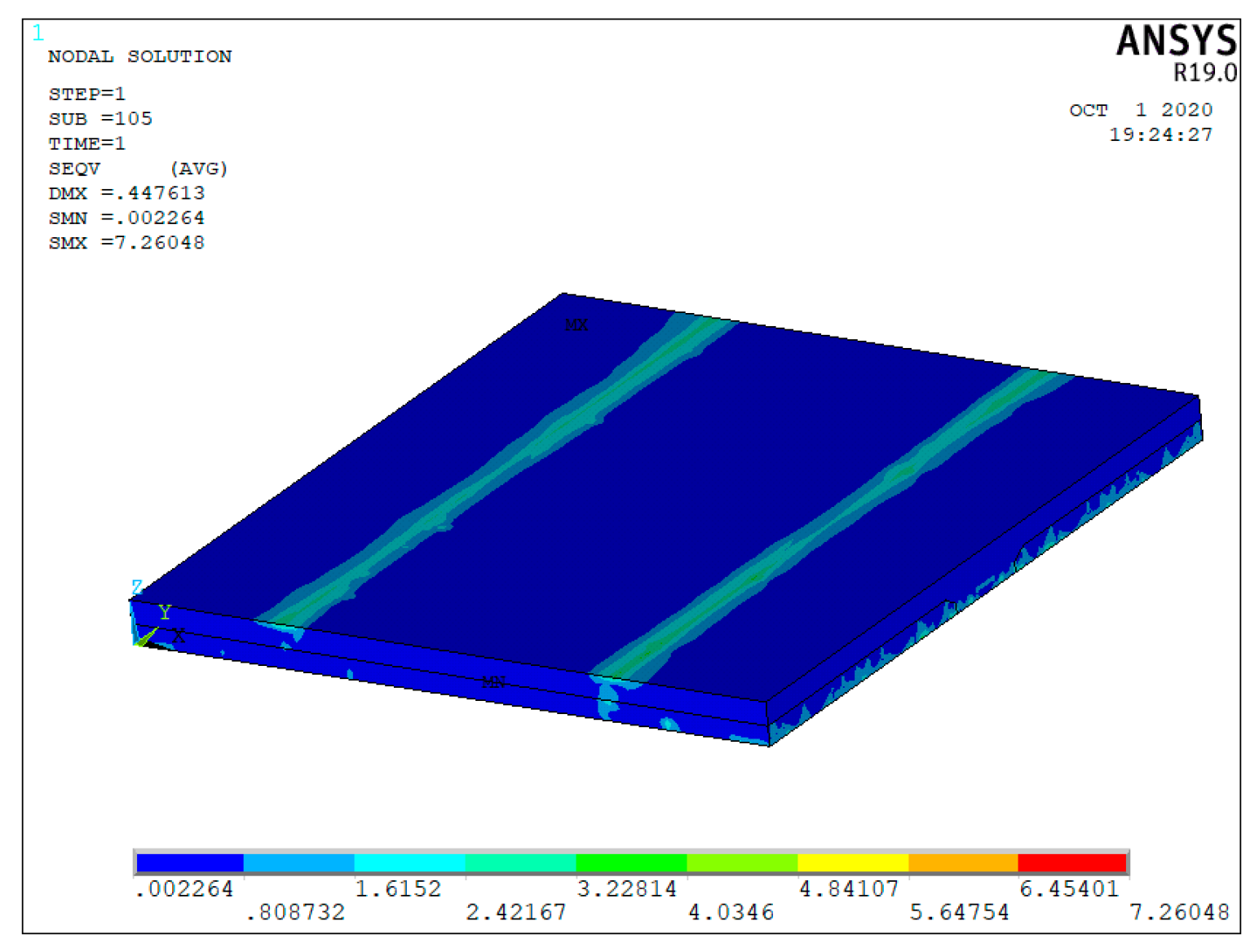Click the 6.45401 legend value

[1070, 888]
